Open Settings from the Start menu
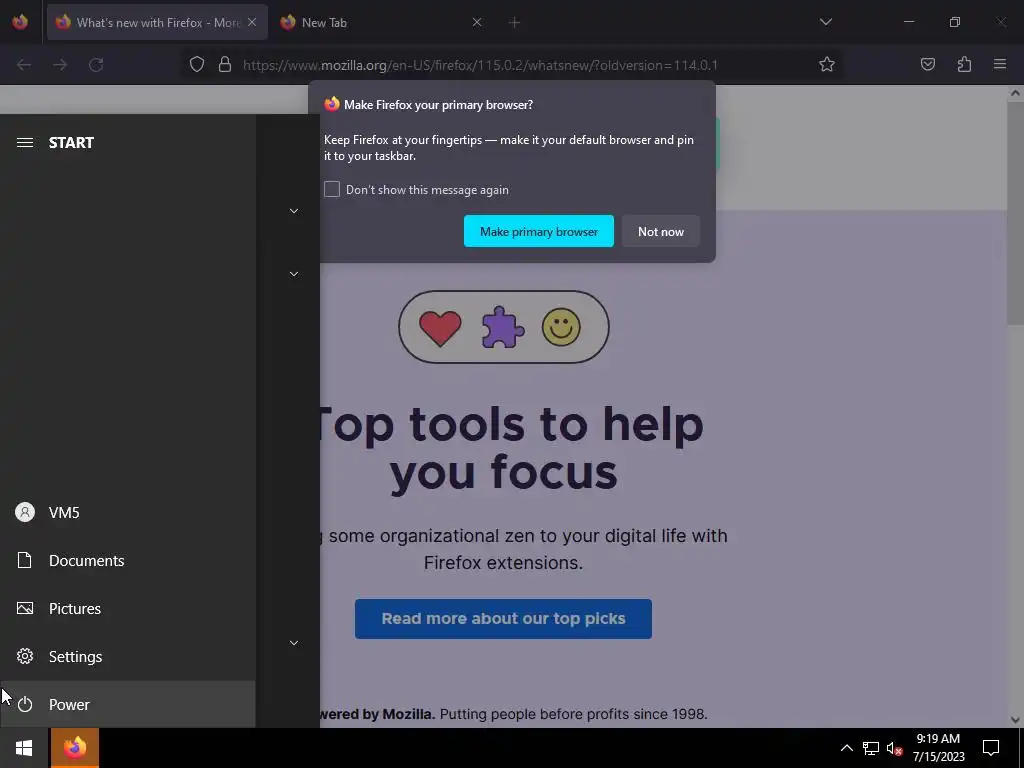The height and width of the screenshot is (768, 1024). tap(127, 656)
